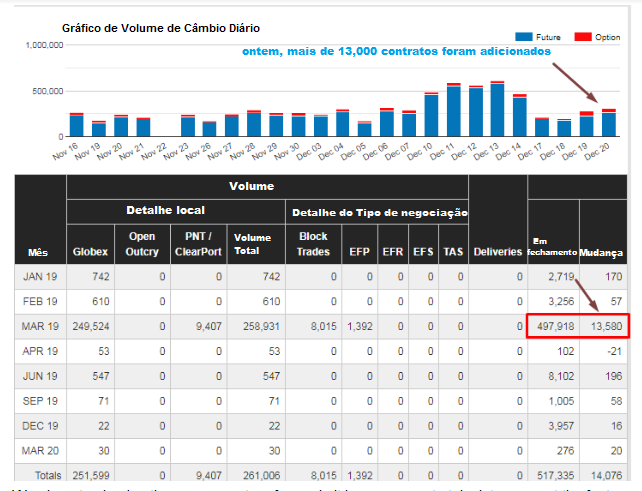Select the Dec 20 bar in chart

coord(608,123)
